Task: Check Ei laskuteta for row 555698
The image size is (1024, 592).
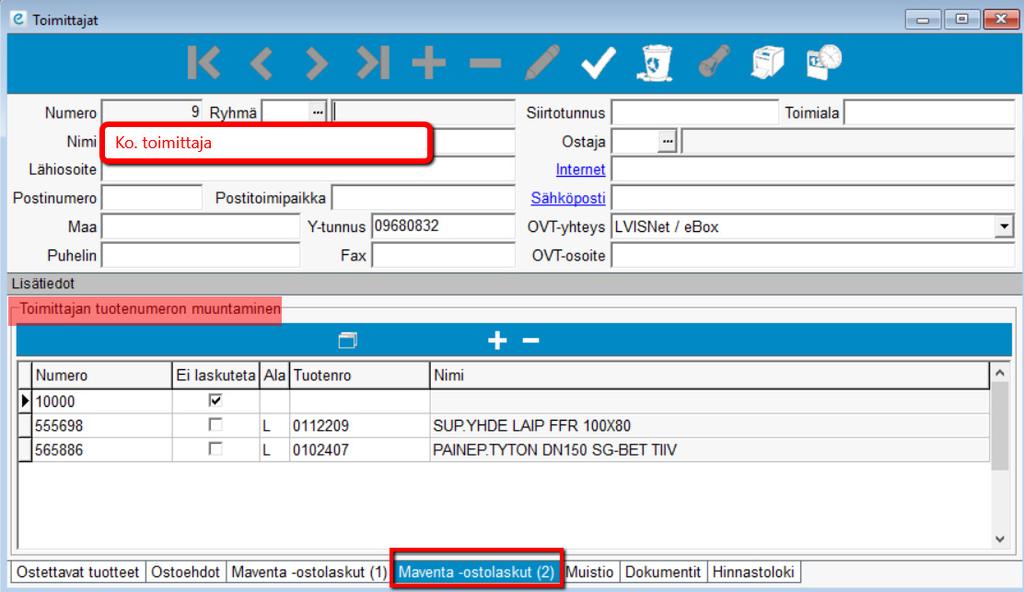Action: [215, 425]
